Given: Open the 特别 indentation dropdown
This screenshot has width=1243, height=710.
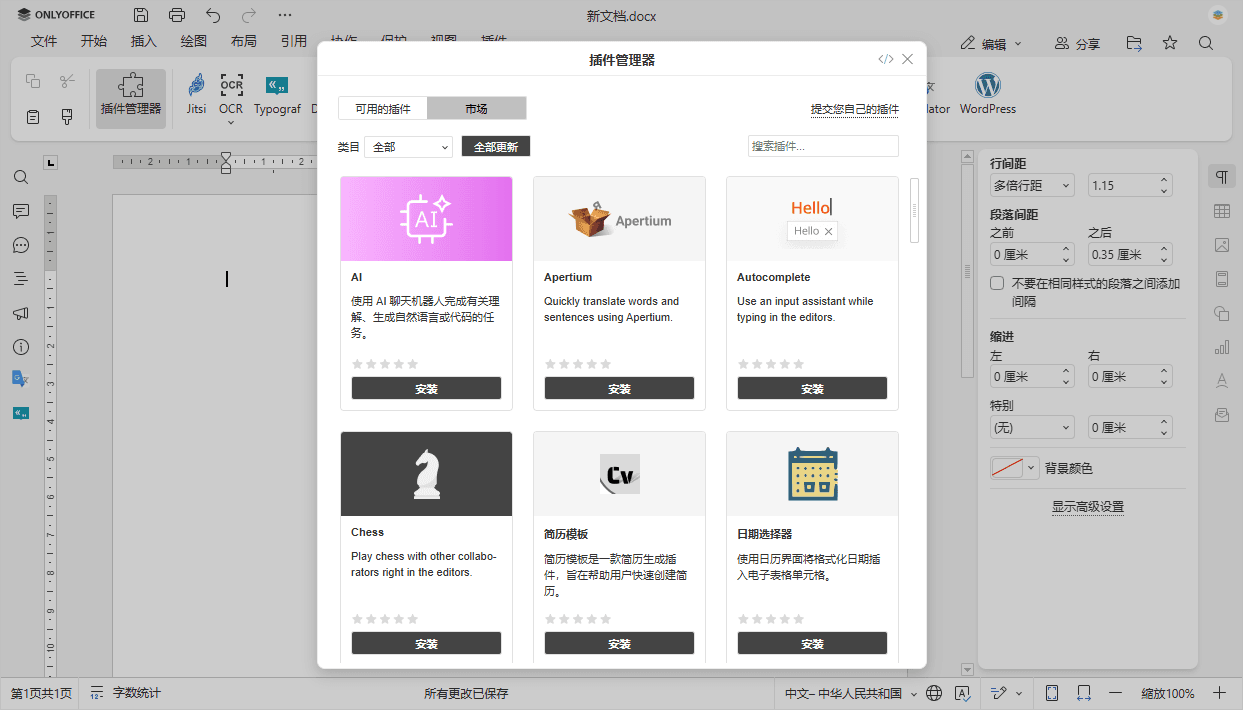Looking at the screenshot, I should coord(1032,427).
